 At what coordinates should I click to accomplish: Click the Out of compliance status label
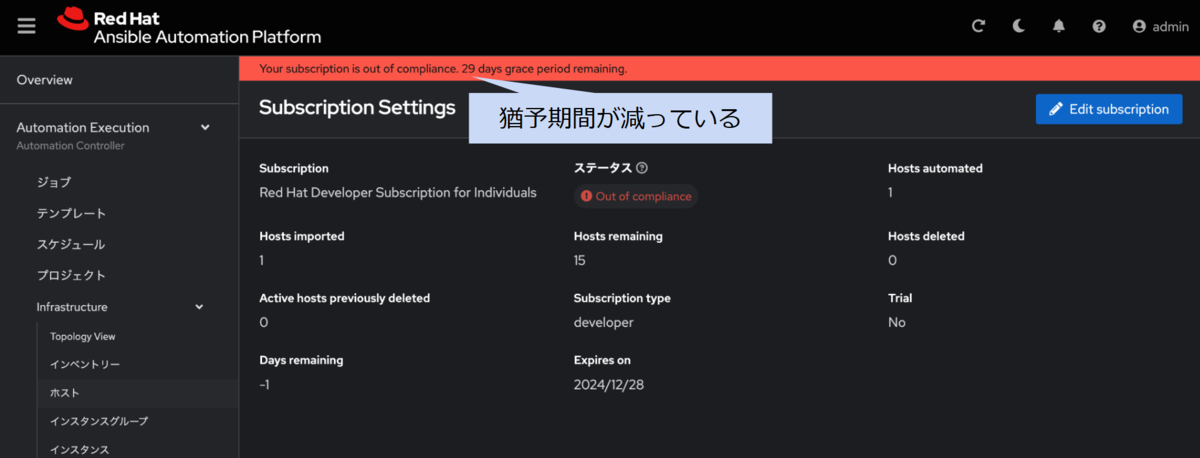636,196
